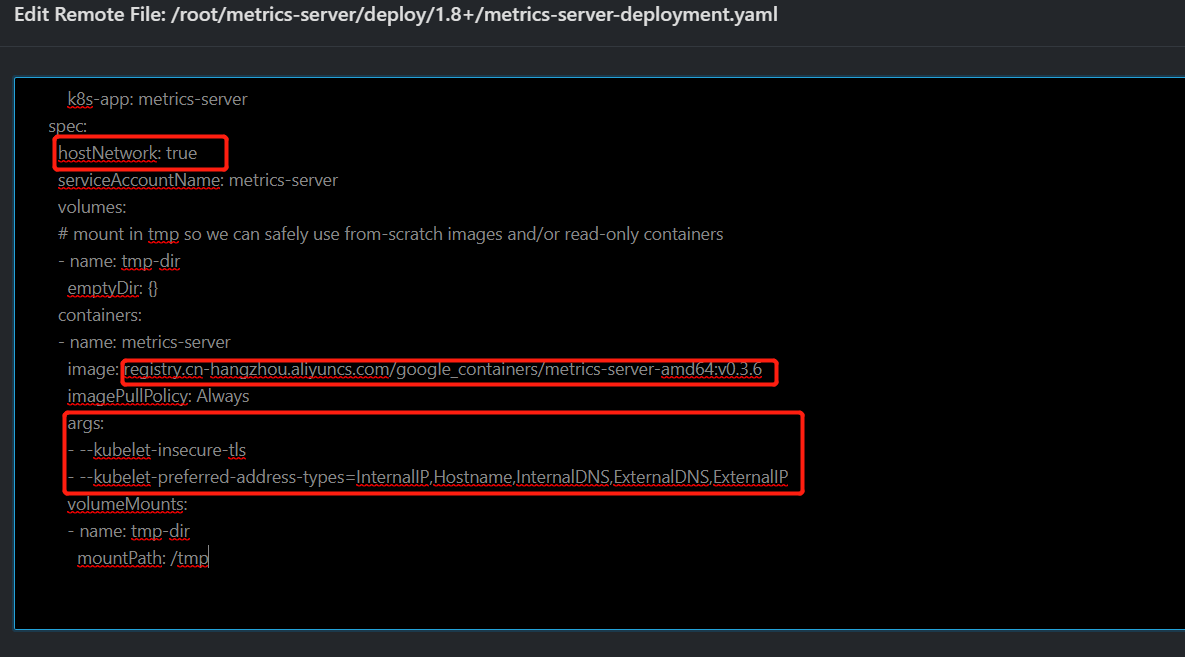Image resolution: width=1185 pixels, height=657 pixels.
Task: Click the 'emptyDir: {}' line
Action: click(113, 288)
